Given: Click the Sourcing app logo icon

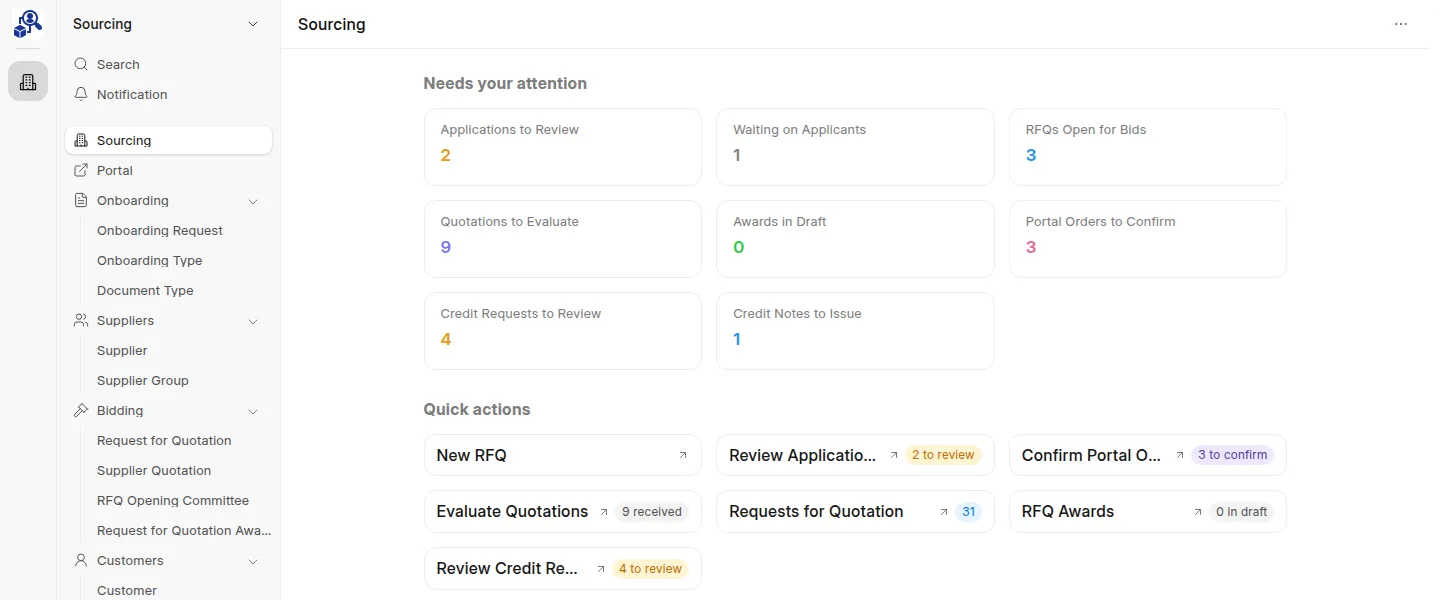Looking at the screenshot, I should click(28, 24).
